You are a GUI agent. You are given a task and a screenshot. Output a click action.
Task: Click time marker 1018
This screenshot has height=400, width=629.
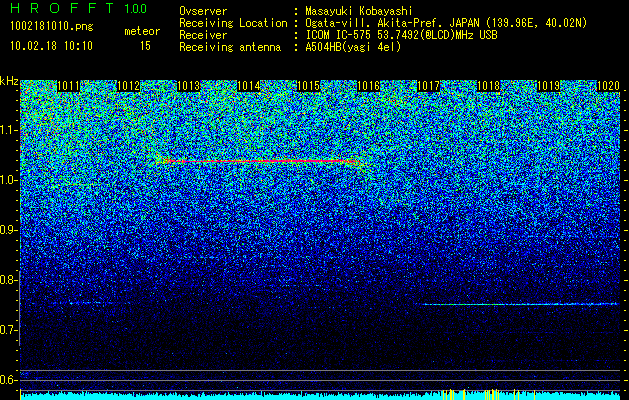(488, 86)
